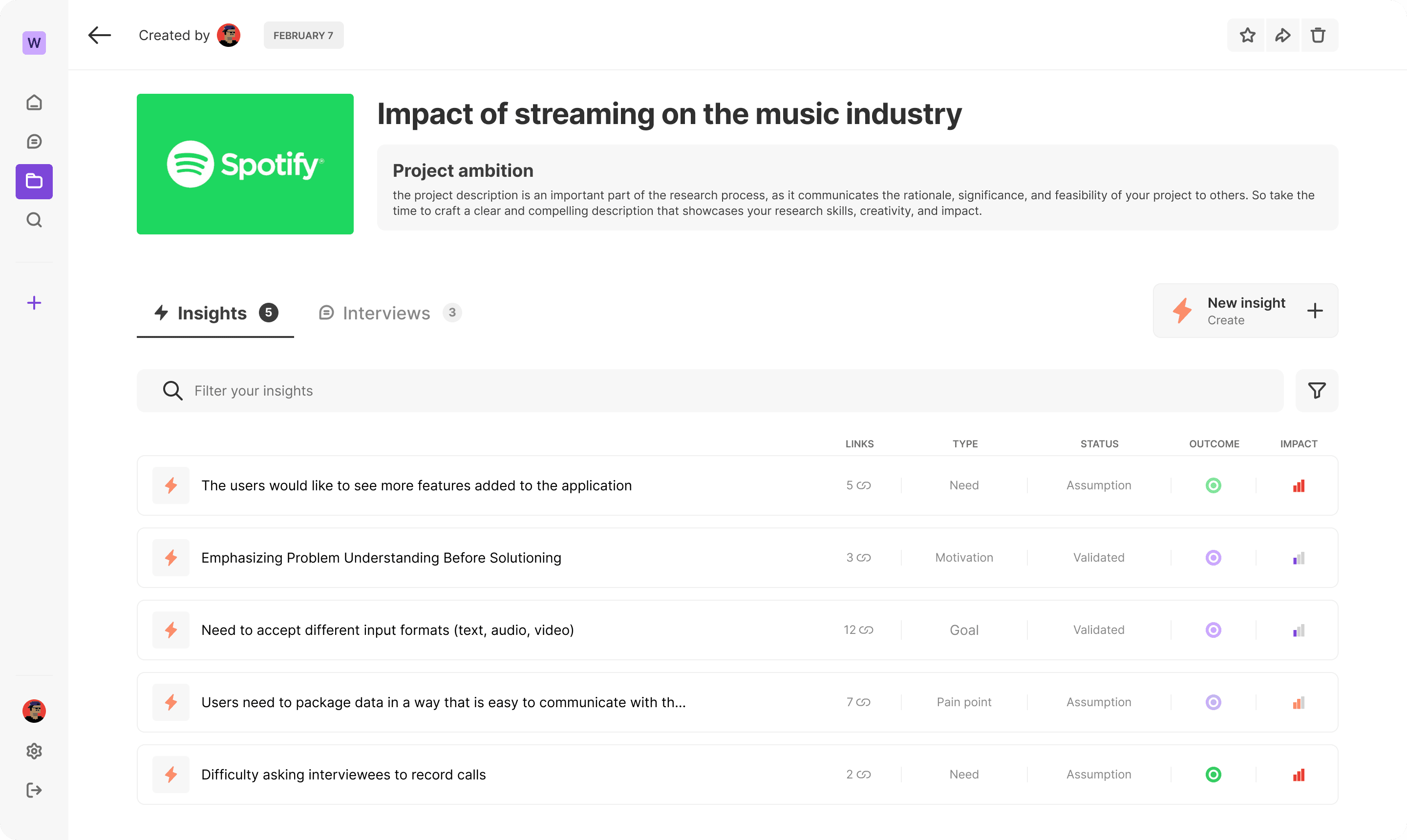The width and height of the screenshot is (1407, 840).
Task: Click 'Assumption' status on record calls insight row
Action: click(x=1099, y=775)
